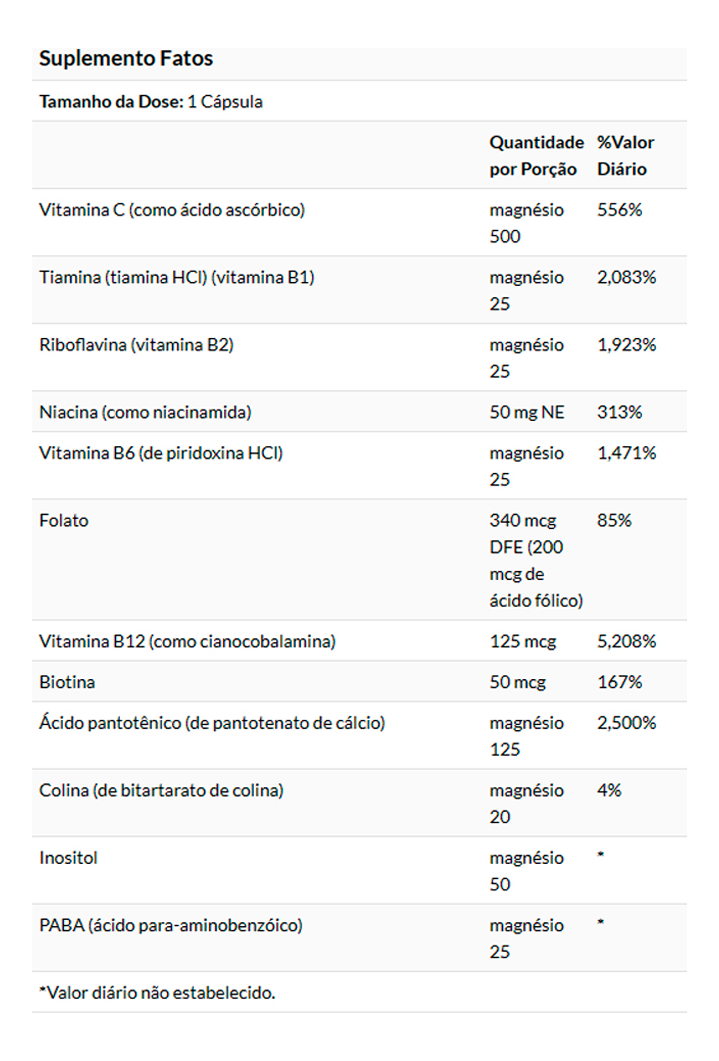Click the Inositol ingredient name
Image resolution: width=719 pixels, height=1061 pixels.
(69, 858)
